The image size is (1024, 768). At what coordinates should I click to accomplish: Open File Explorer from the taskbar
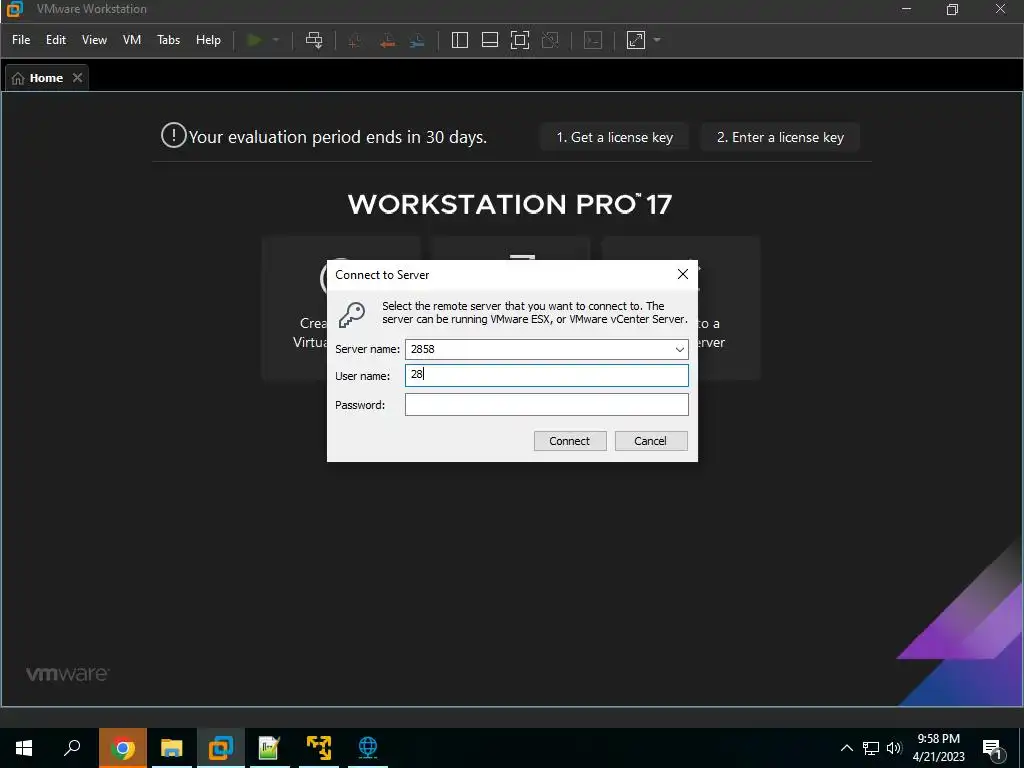point(172,748)
